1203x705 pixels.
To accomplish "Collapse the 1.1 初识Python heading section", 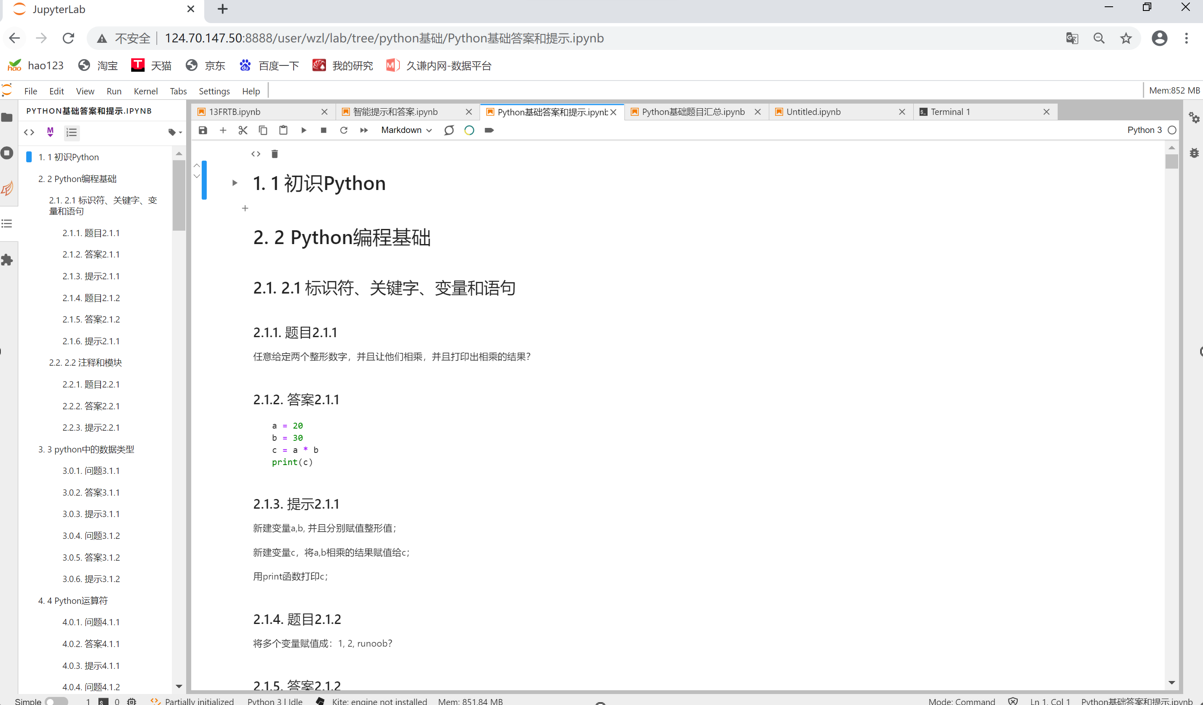I will [235, 183].
